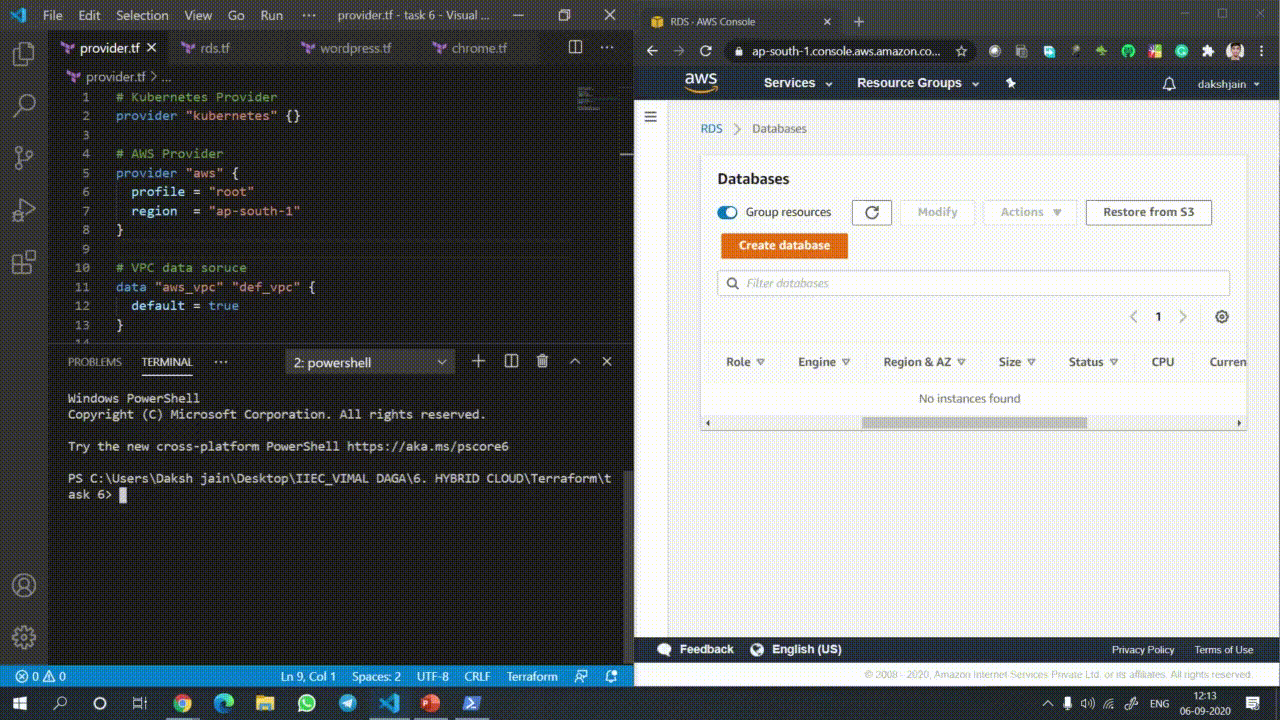Toggle the Group resources switch

(x=727, y=212)
